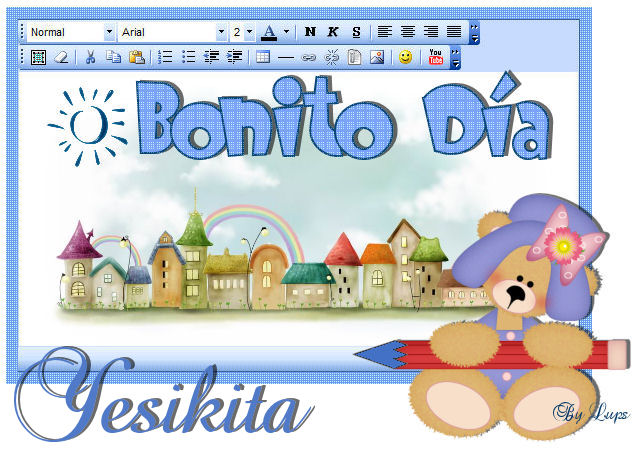Decrease indent of the paragraph
The height and width of the screenshot is (457, 636).
(211, 57)
